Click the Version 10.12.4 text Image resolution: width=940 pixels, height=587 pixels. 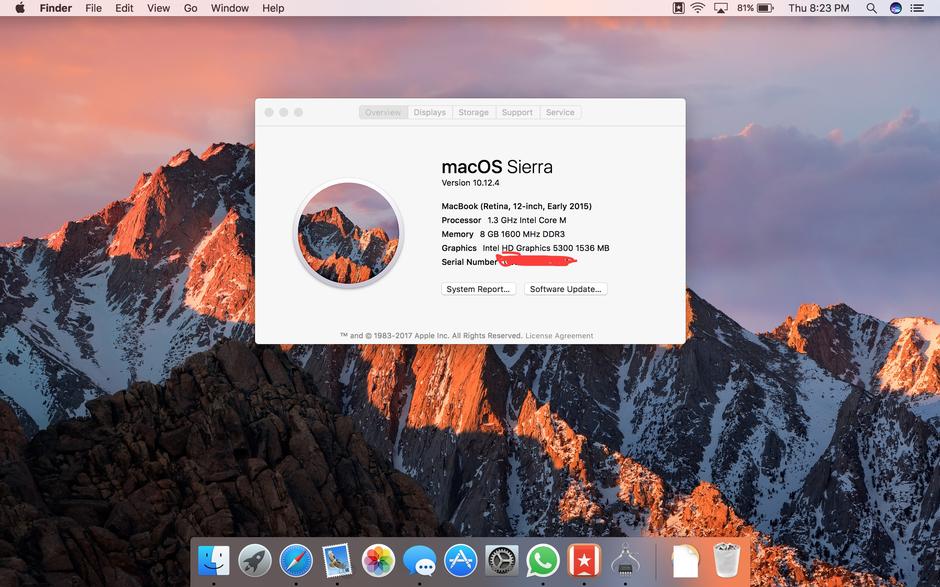click(x=470, y=183)
